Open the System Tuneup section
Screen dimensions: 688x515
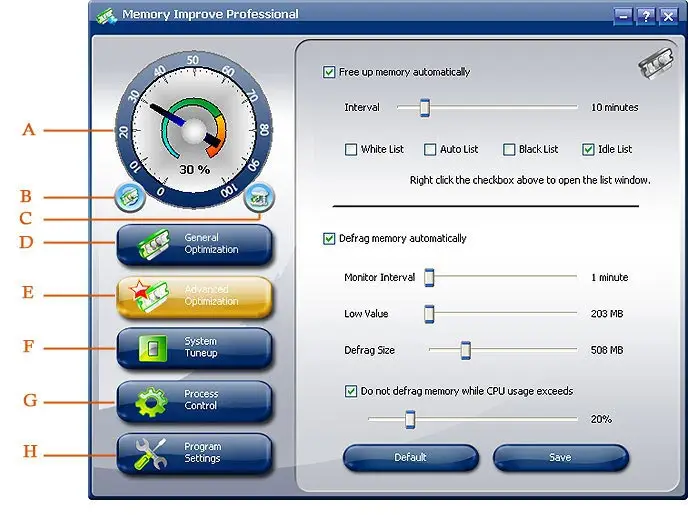194,348
